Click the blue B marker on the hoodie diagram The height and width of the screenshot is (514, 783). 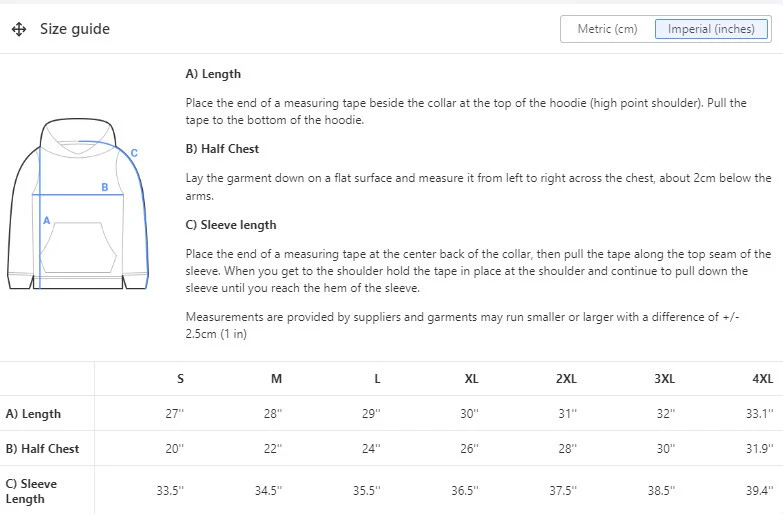point(104,187)
